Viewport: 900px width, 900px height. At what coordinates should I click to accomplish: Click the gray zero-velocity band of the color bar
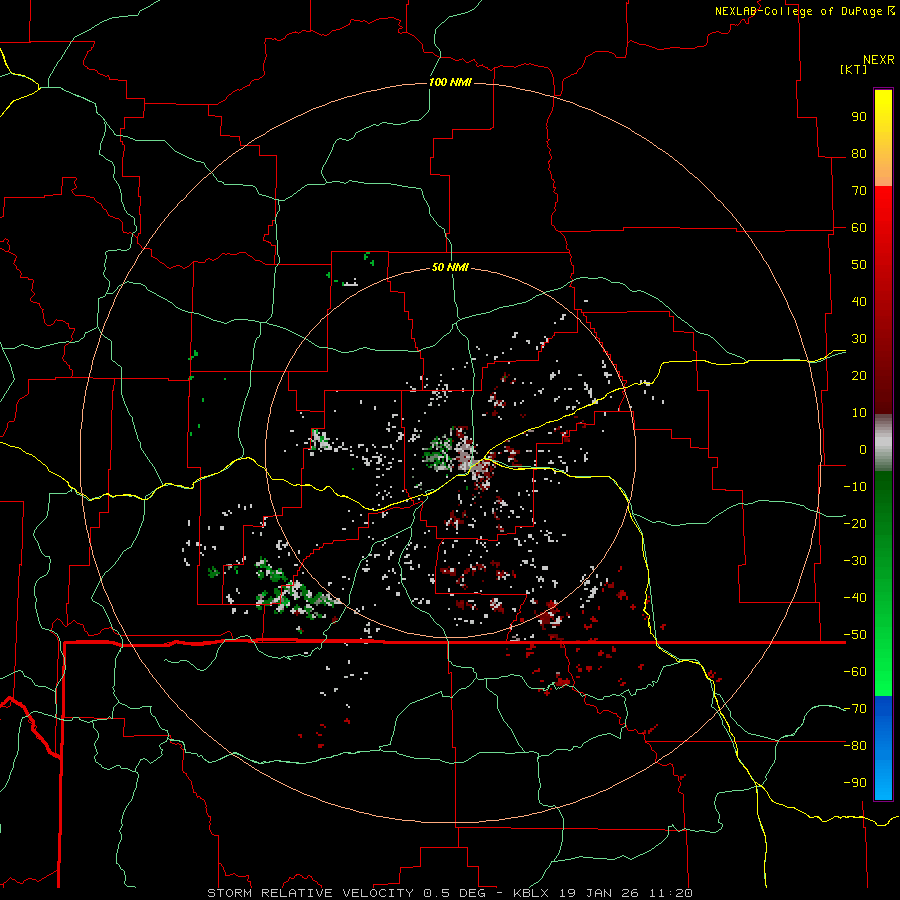(x=883, y=443)
